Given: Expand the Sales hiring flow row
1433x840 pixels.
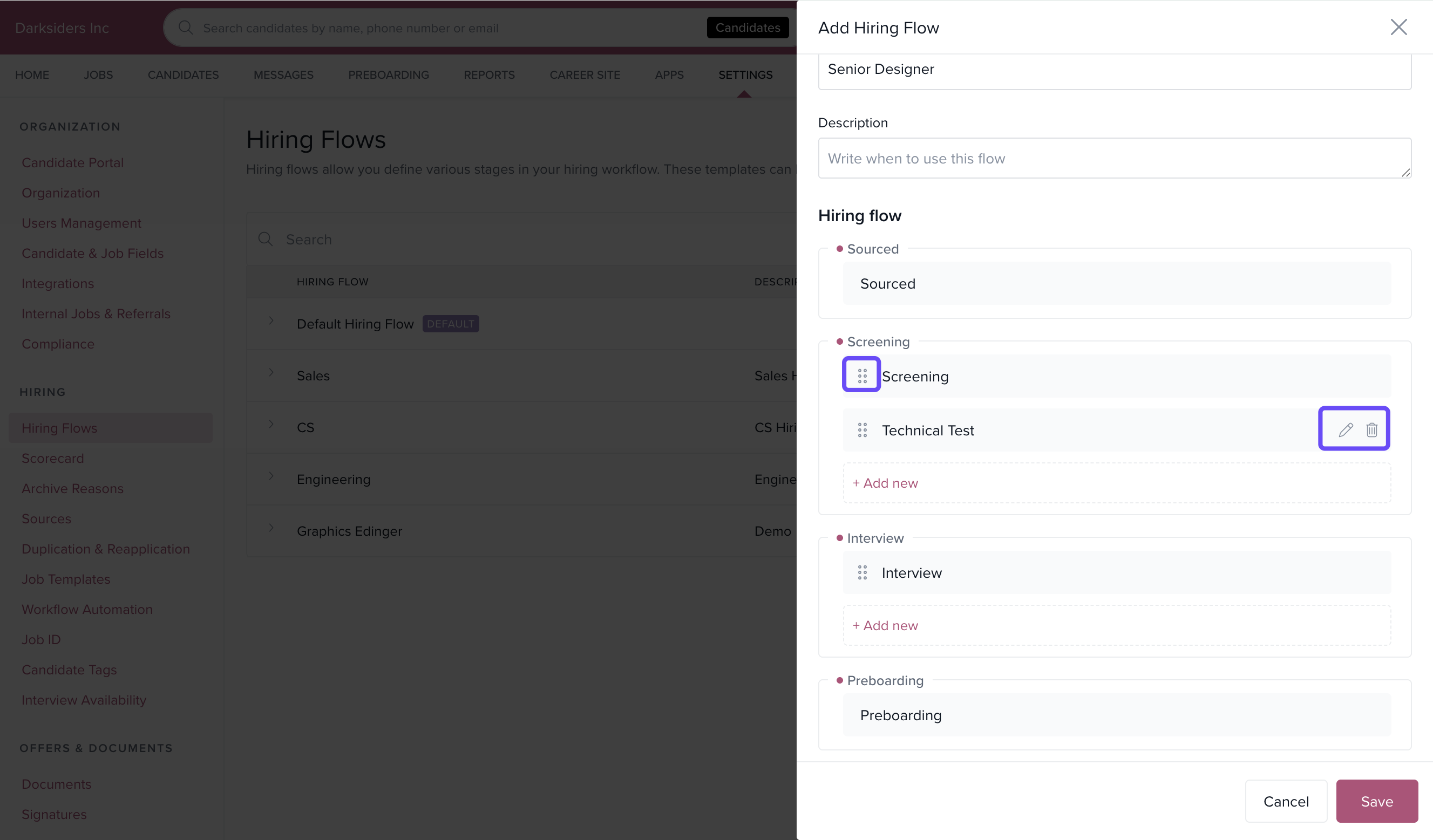Looking at the screenshot, I should click(x=271, y=373).
